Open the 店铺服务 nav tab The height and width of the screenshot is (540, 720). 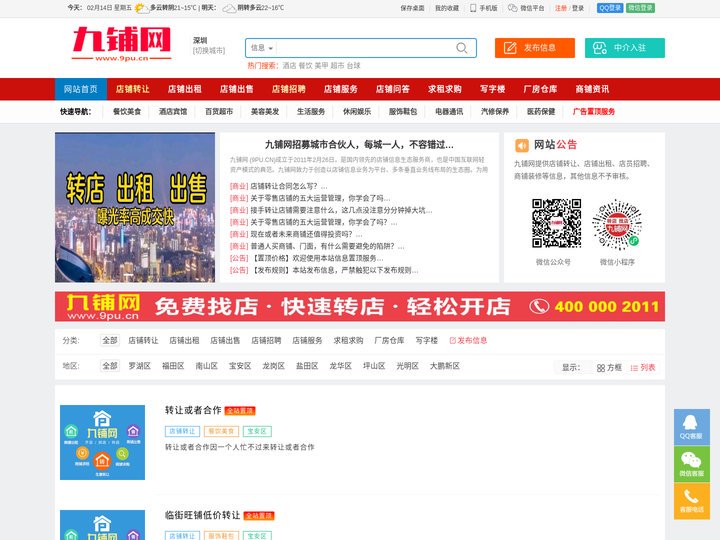click(x=341, y=89)
